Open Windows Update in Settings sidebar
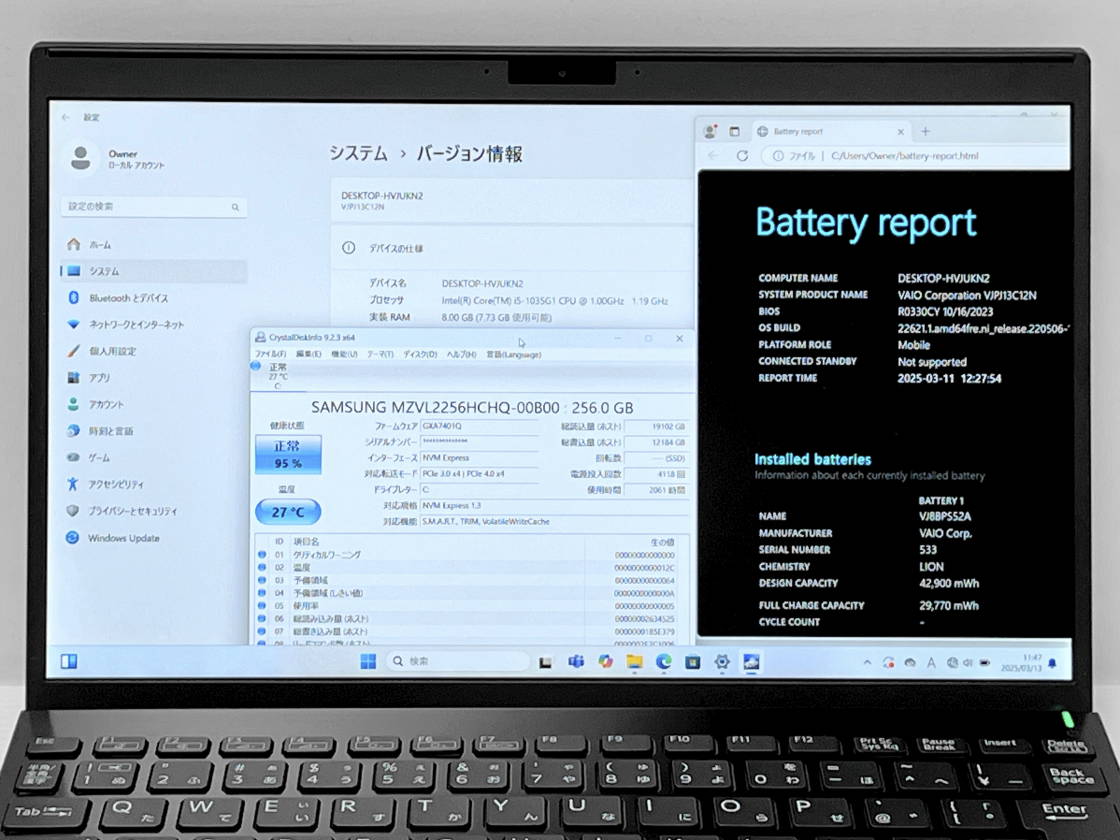Viewport: 1120px width, 840px height. click(x=113, y=538)
